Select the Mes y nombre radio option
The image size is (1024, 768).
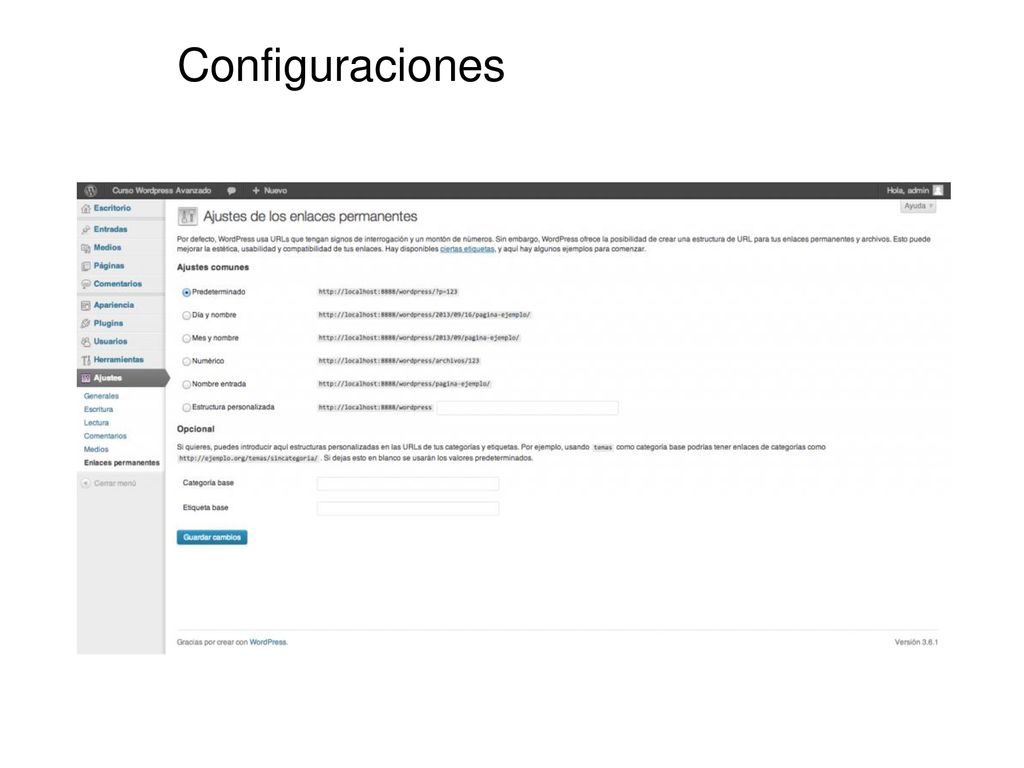187,338
